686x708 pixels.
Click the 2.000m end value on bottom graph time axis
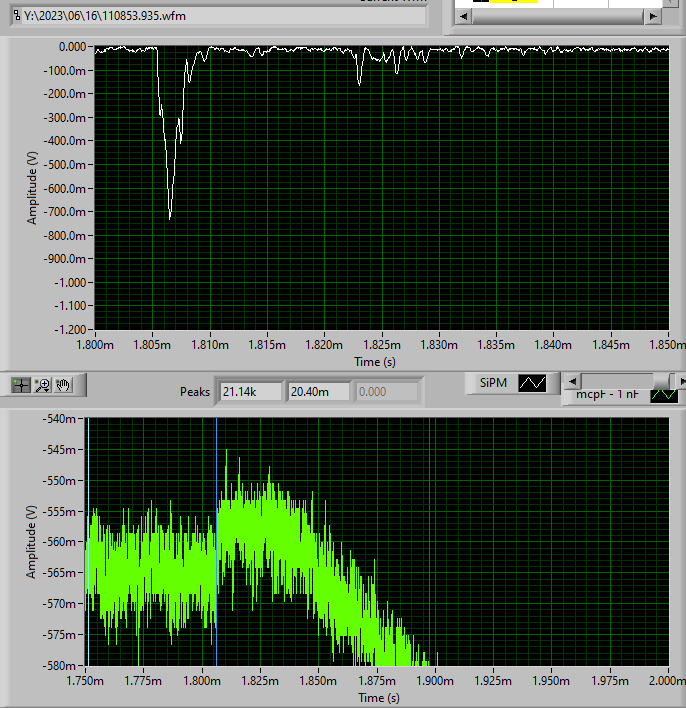665,681
